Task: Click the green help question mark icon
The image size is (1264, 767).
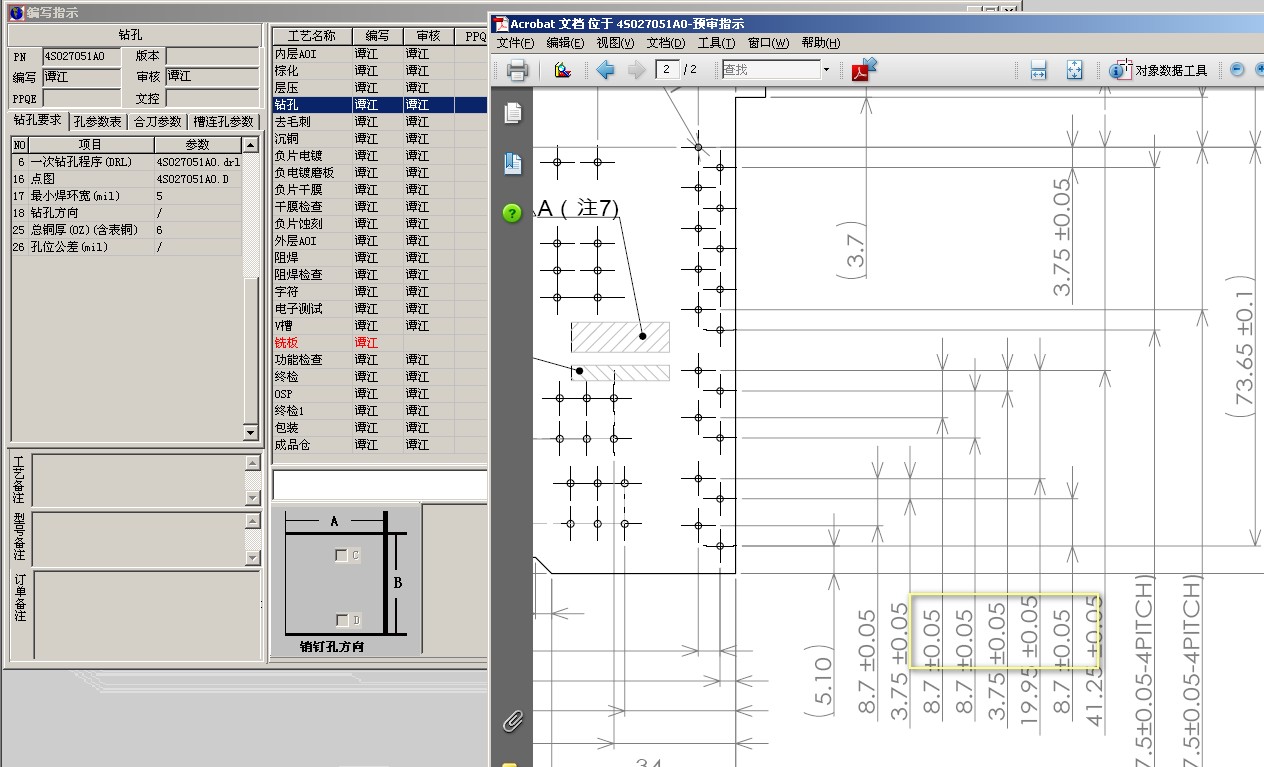Action: (513, 213)
